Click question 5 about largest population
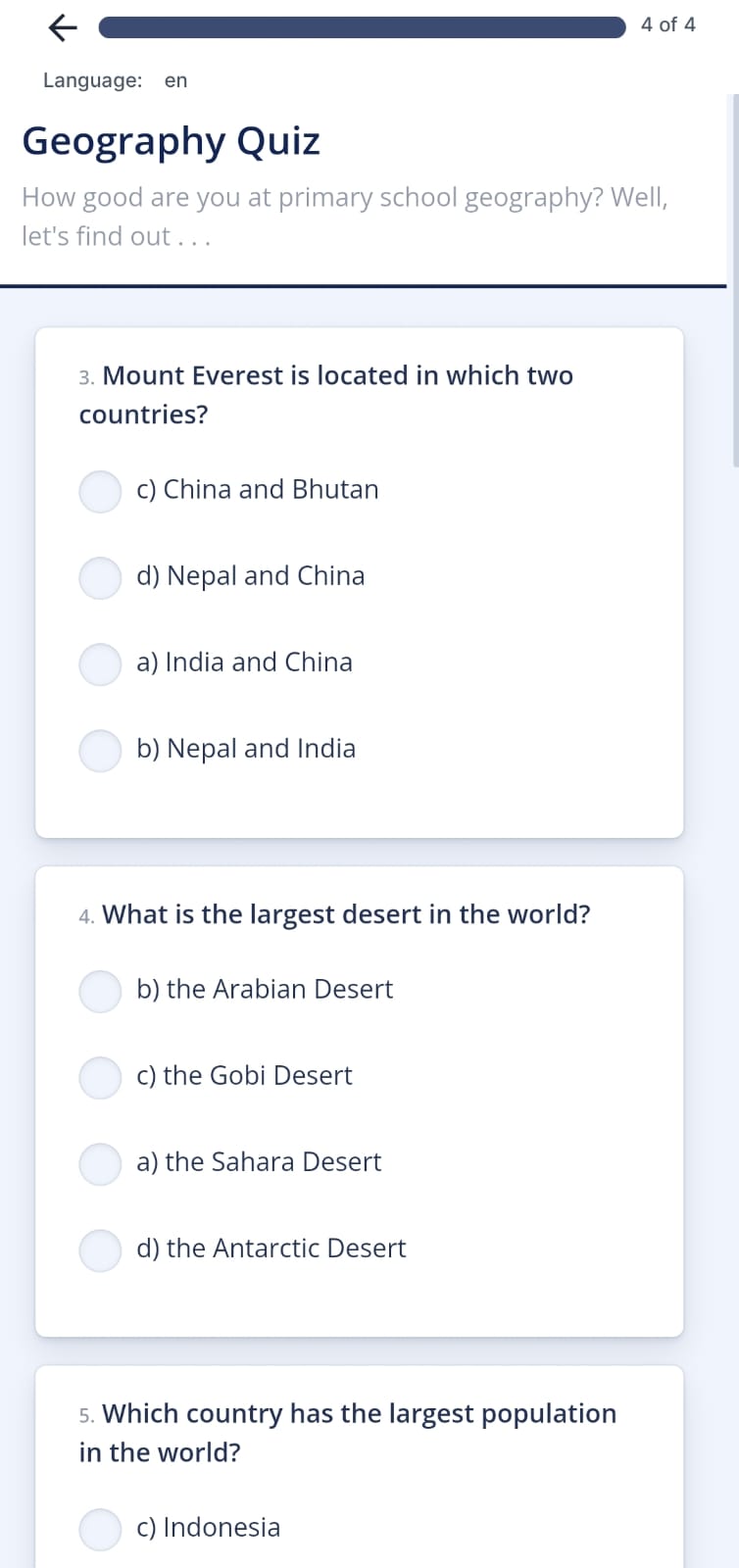 pos(346,1432)
